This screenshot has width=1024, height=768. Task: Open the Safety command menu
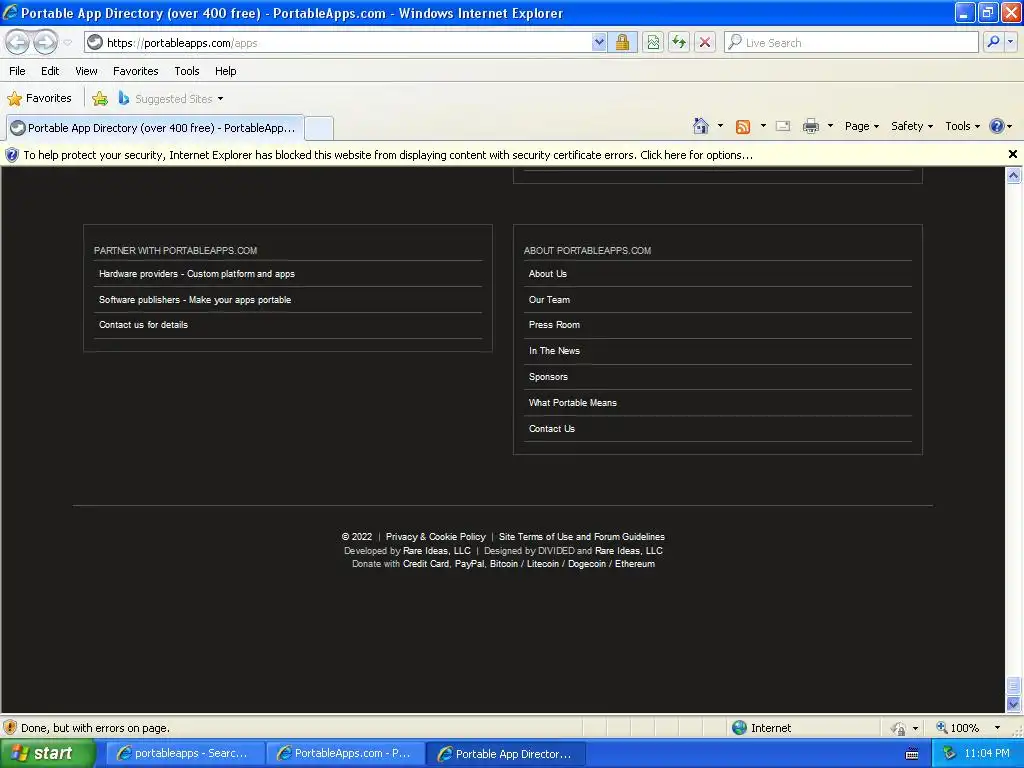912,126
